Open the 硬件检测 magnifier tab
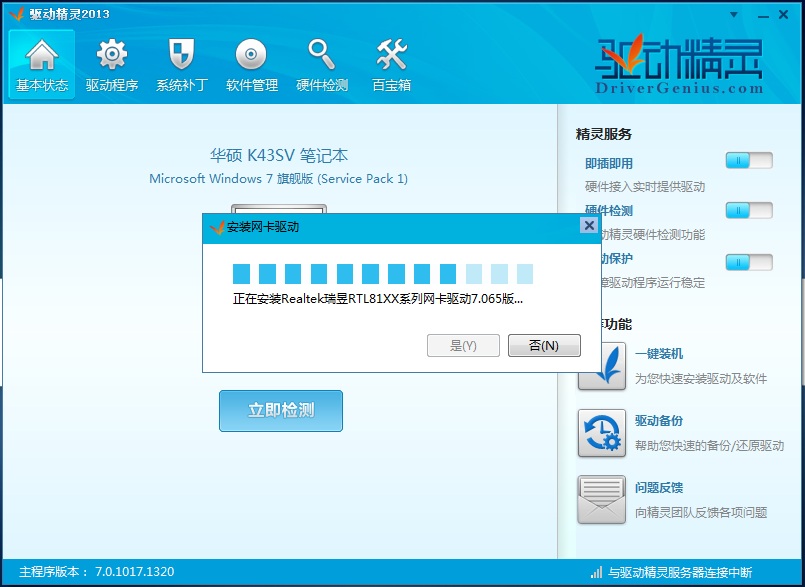The image size is (805, 587). pyautogui.click(x=322, y=65)
